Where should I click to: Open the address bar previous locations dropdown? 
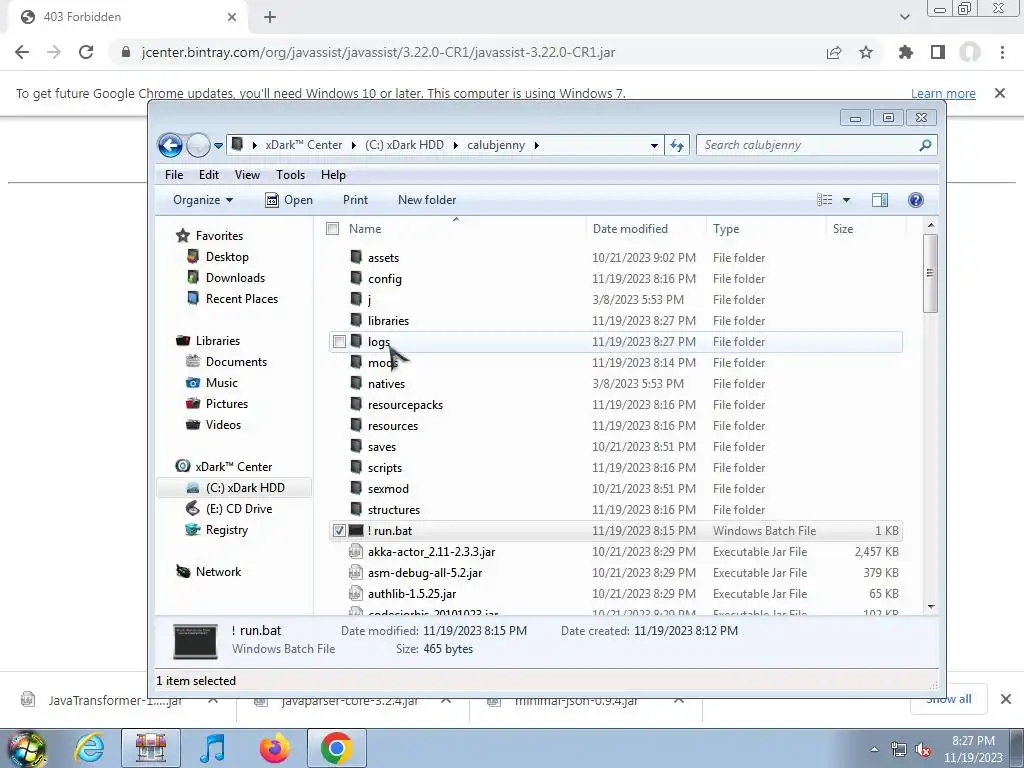[x=654, y=146]
